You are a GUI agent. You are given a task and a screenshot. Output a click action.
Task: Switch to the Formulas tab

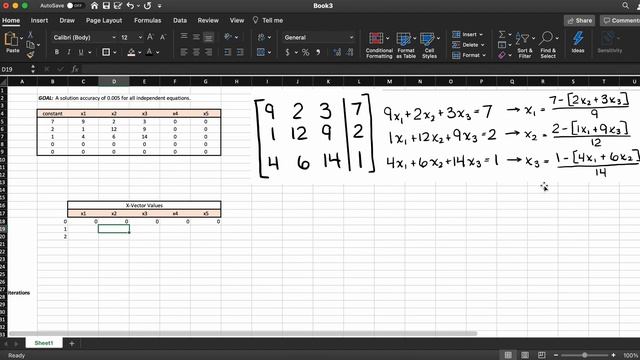(147, 20)
